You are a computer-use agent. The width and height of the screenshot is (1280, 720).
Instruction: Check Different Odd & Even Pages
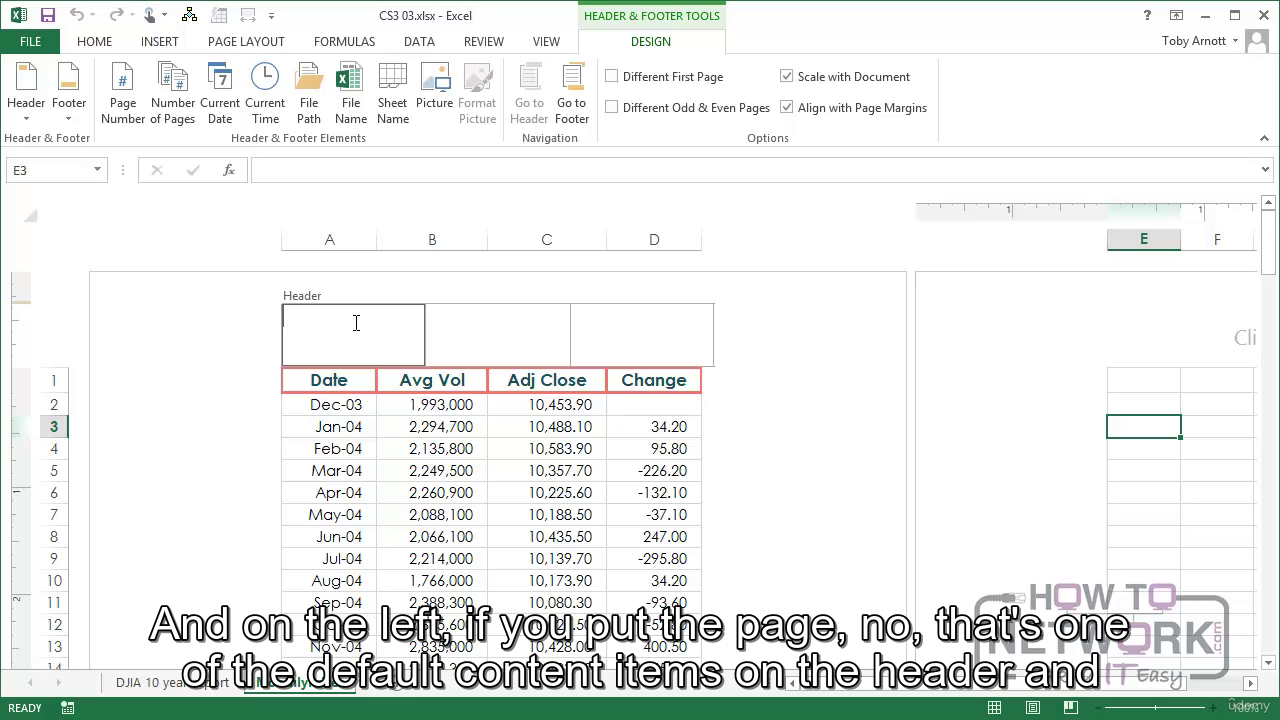coord(612,108)
